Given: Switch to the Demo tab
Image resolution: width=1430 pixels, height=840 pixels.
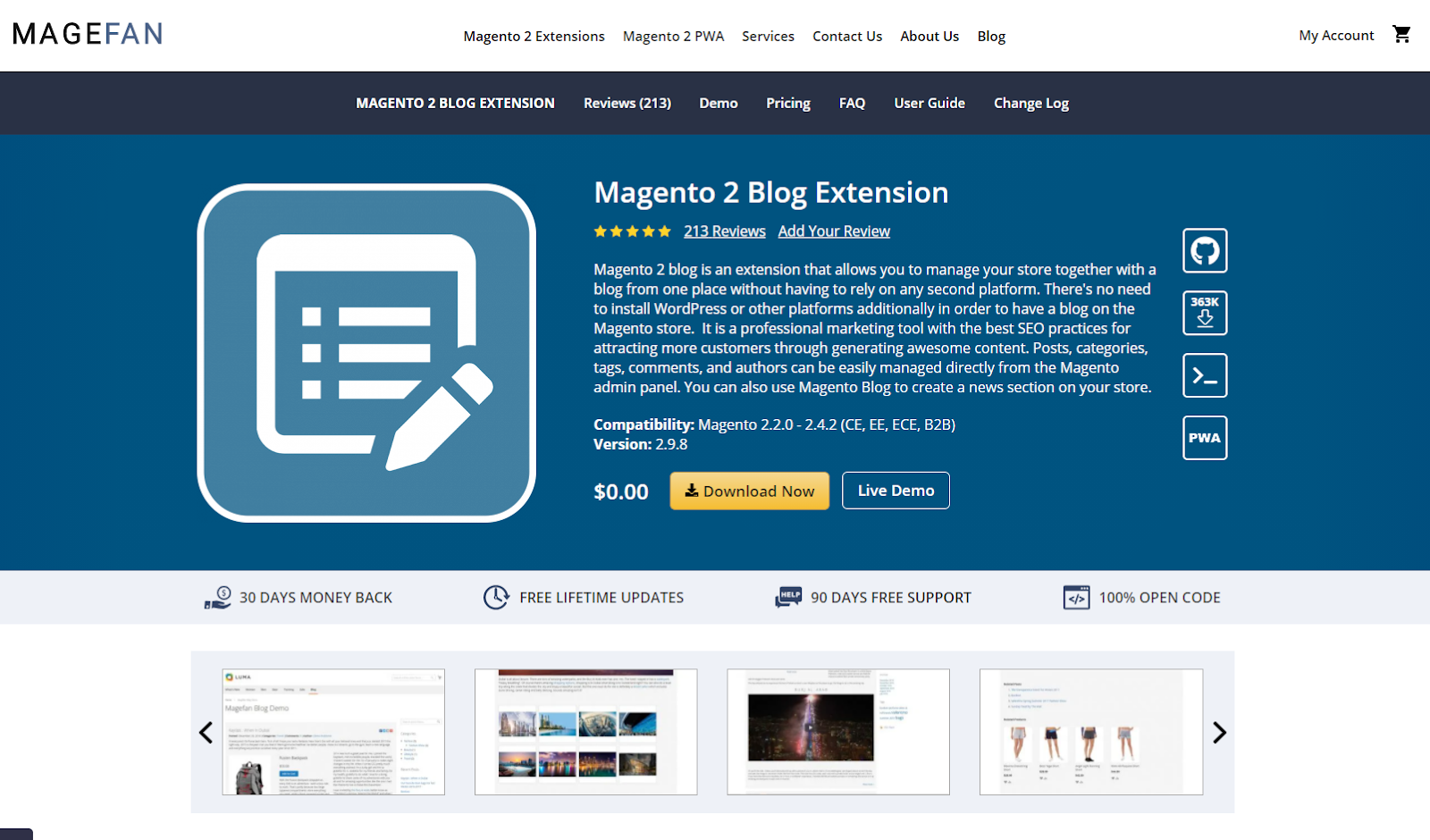Looking at the screenshot, I should [719, 104].
